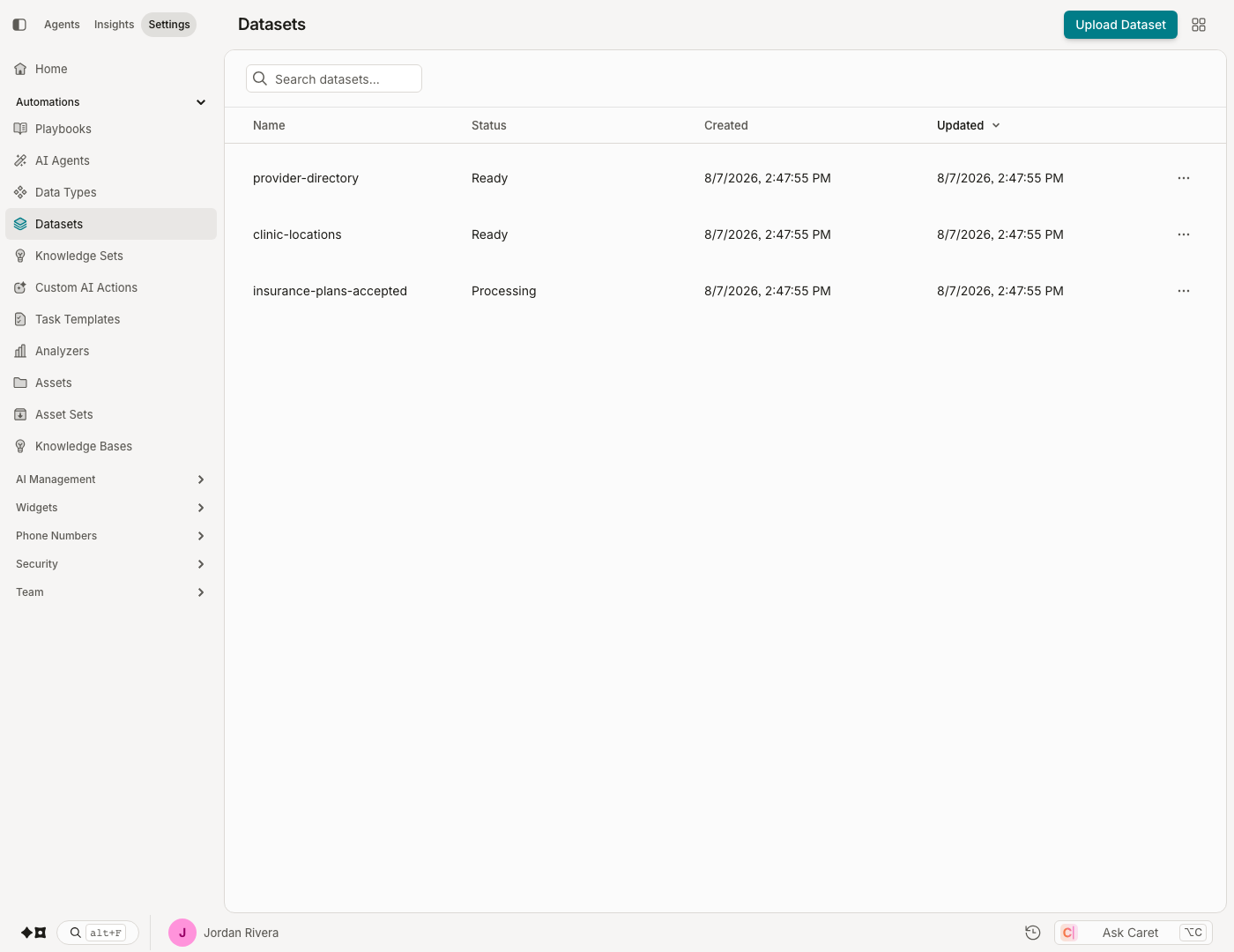1234x952 pixels.
Task: Collapse the sidebar panel icon
Action: pos(19,25)
